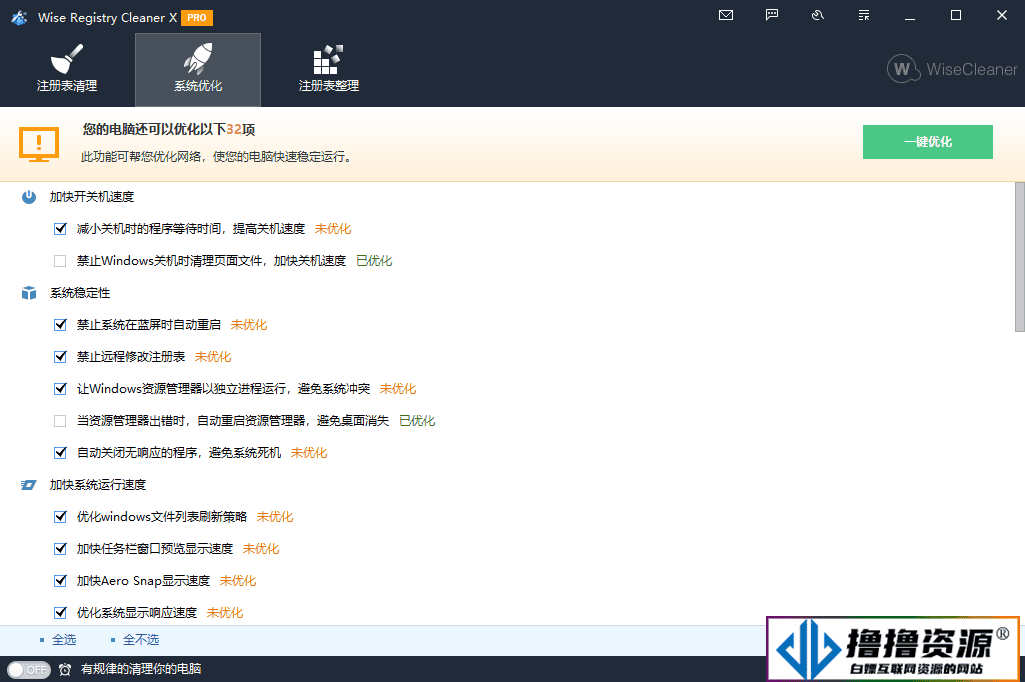Uncheck 减小关机时的程序等待时间 checkbox
Screen dimensions: 1025x682
(x=60, y=229)
